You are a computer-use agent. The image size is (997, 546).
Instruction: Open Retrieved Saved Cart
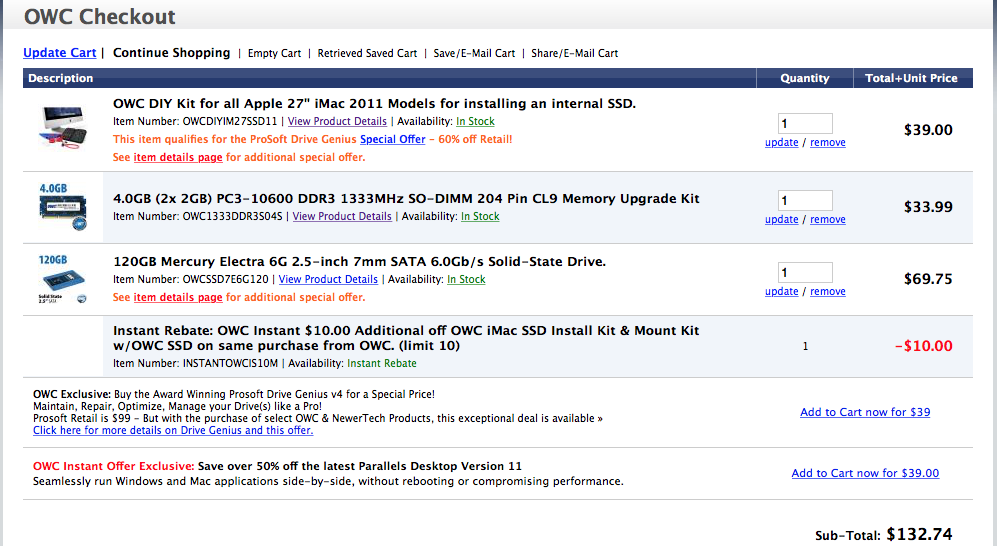click(367, 53)
